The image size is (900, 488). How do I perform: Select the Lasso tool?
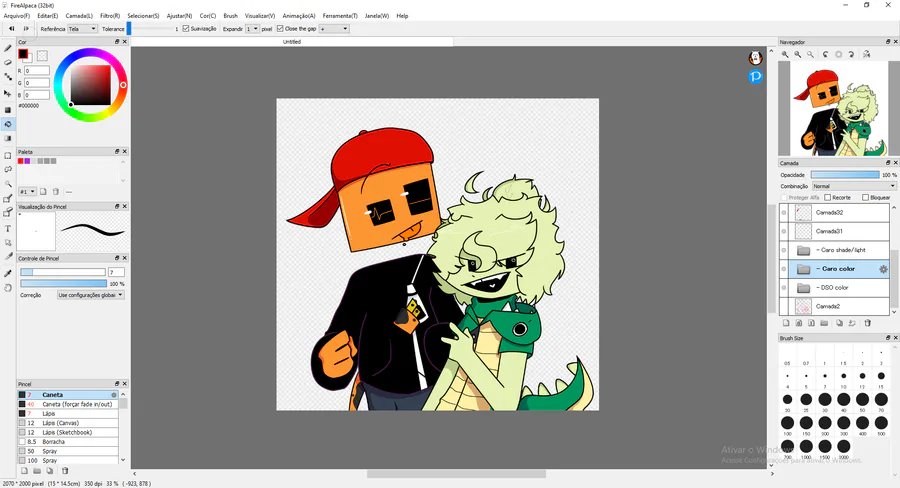8,169
